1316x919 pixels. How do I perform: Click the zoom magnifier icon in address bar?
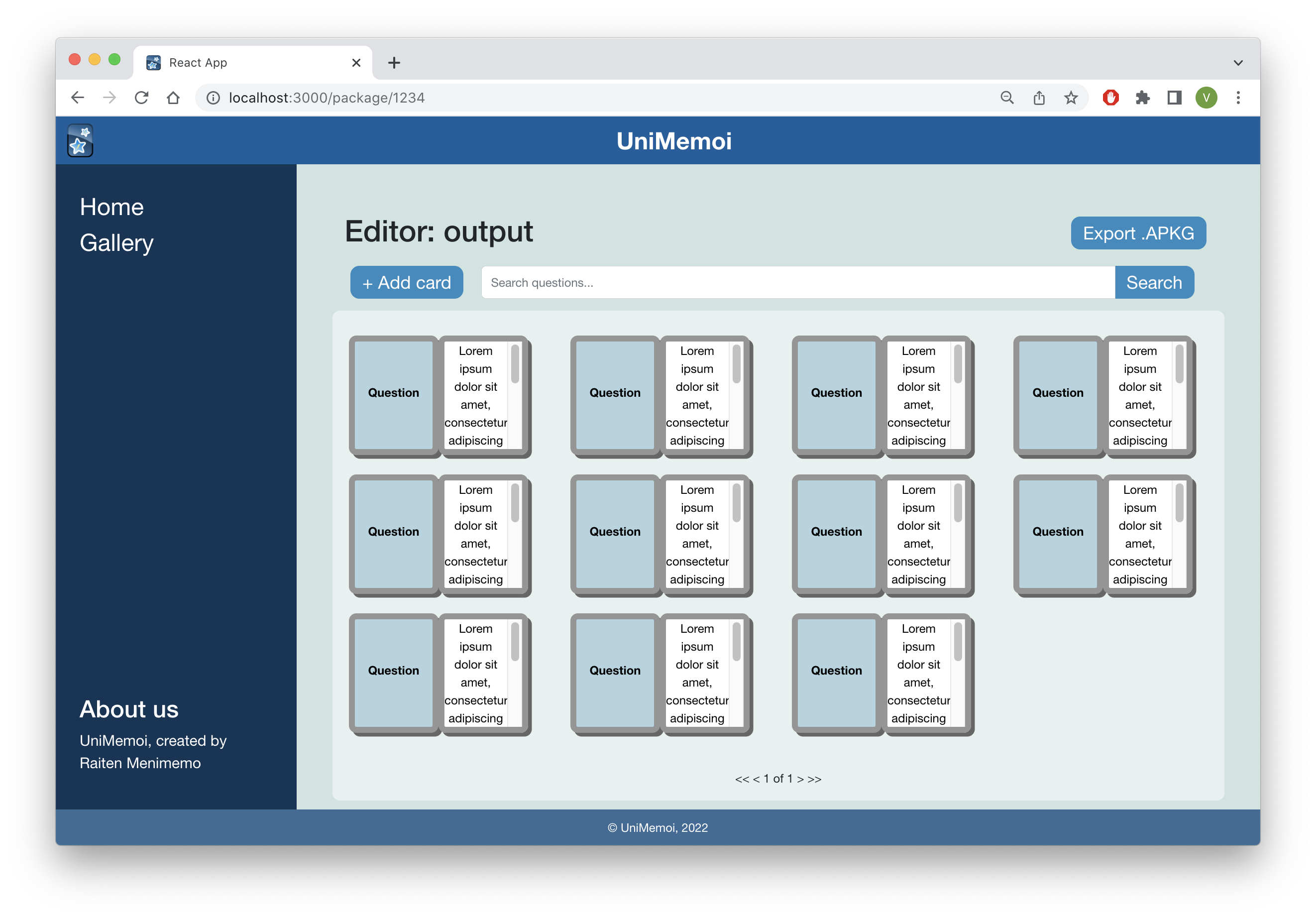pos(1007,98)
